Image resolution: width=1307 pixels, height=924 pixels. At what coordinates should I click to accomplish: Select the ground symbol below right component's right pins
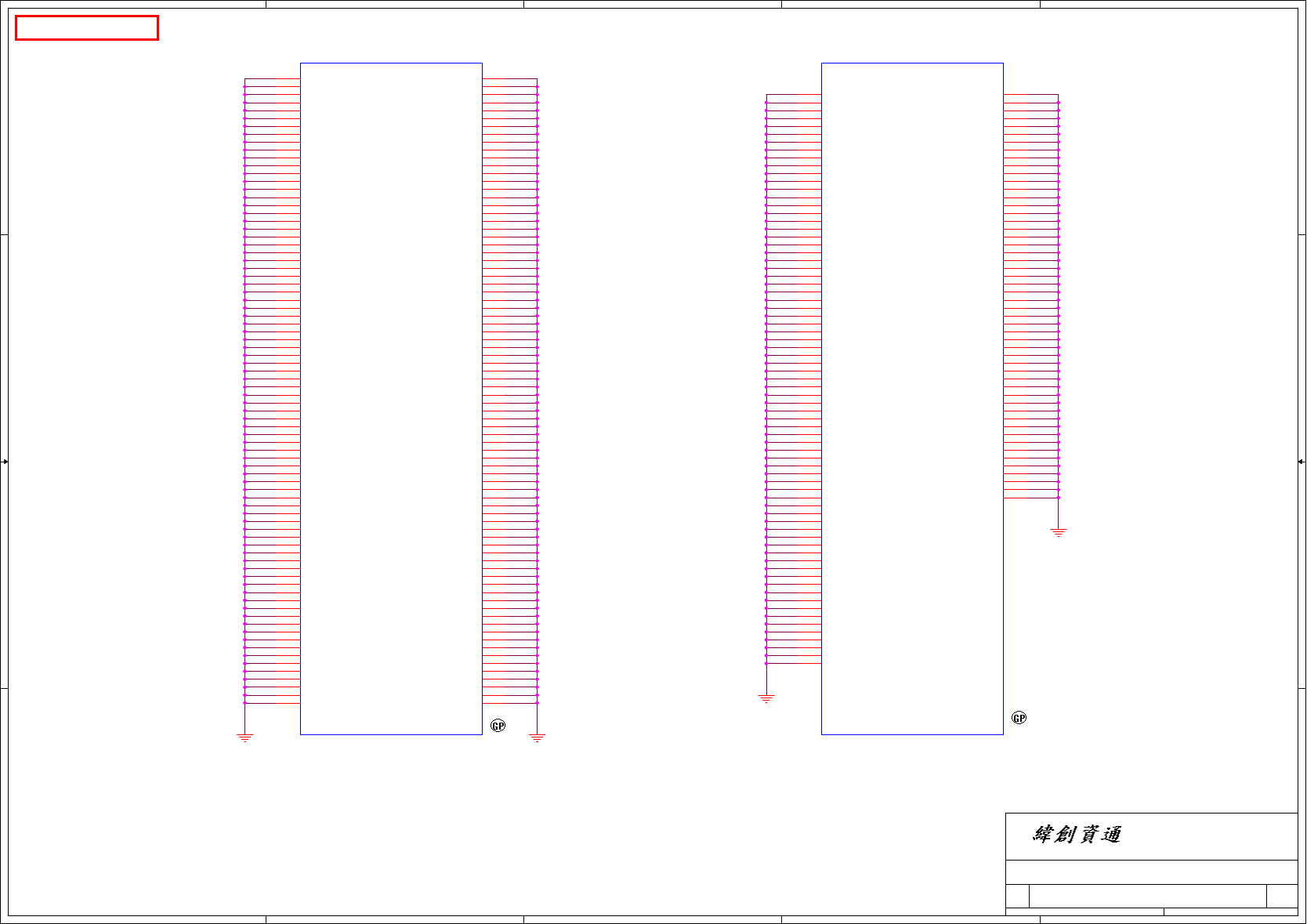[x=1059, y=532]
